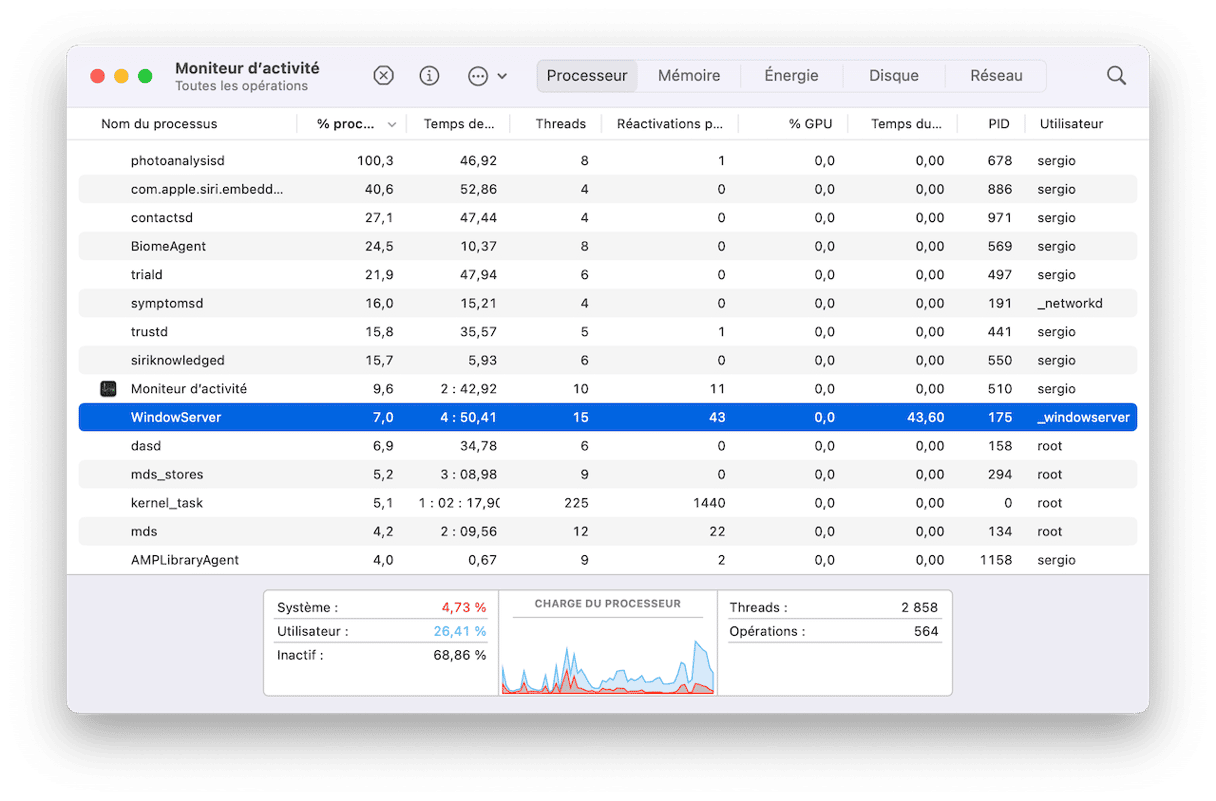
Task: Click PID 1158 cell
Action: 996,560
